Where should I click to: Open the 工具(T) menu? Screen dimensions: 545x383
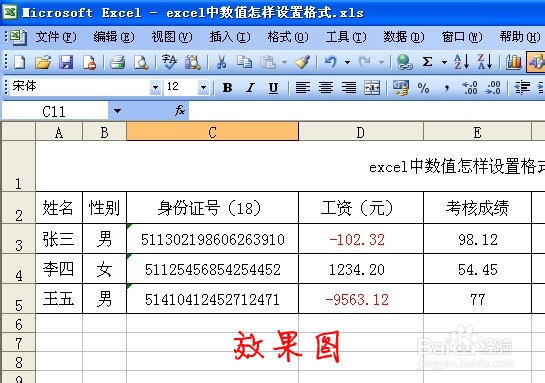click(346, 37)
